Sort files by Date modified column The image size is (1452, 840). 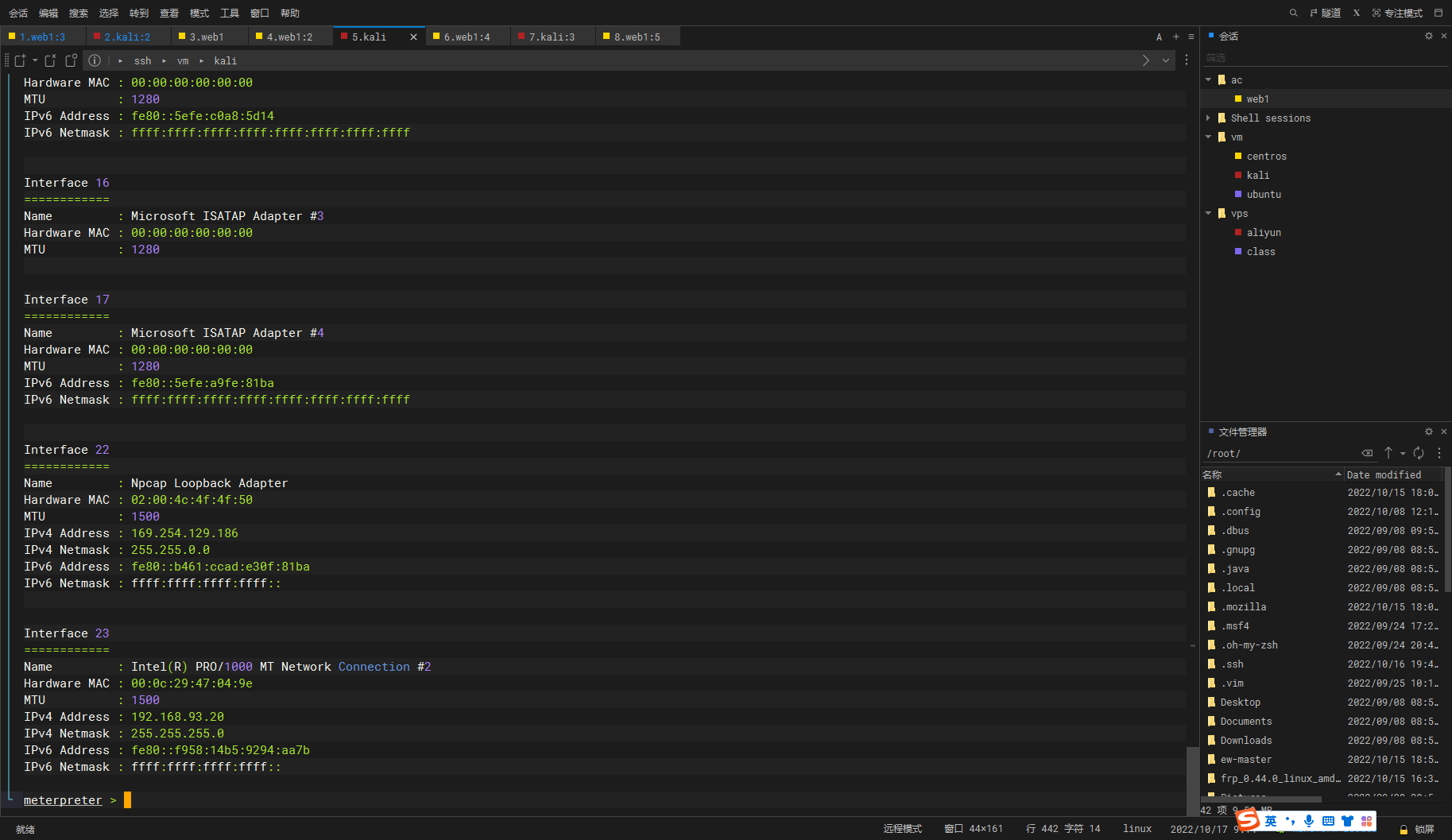(x=1392, y=474)
